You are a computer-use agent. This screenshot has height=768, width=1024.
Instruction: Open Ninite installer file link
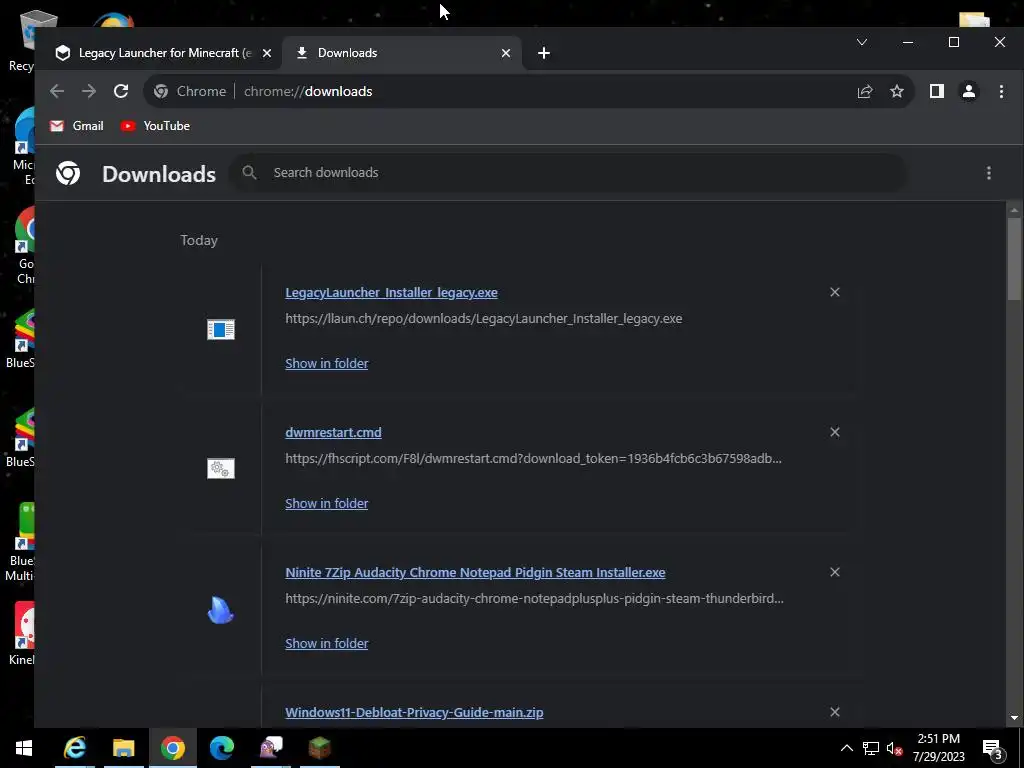click(475, 572)
